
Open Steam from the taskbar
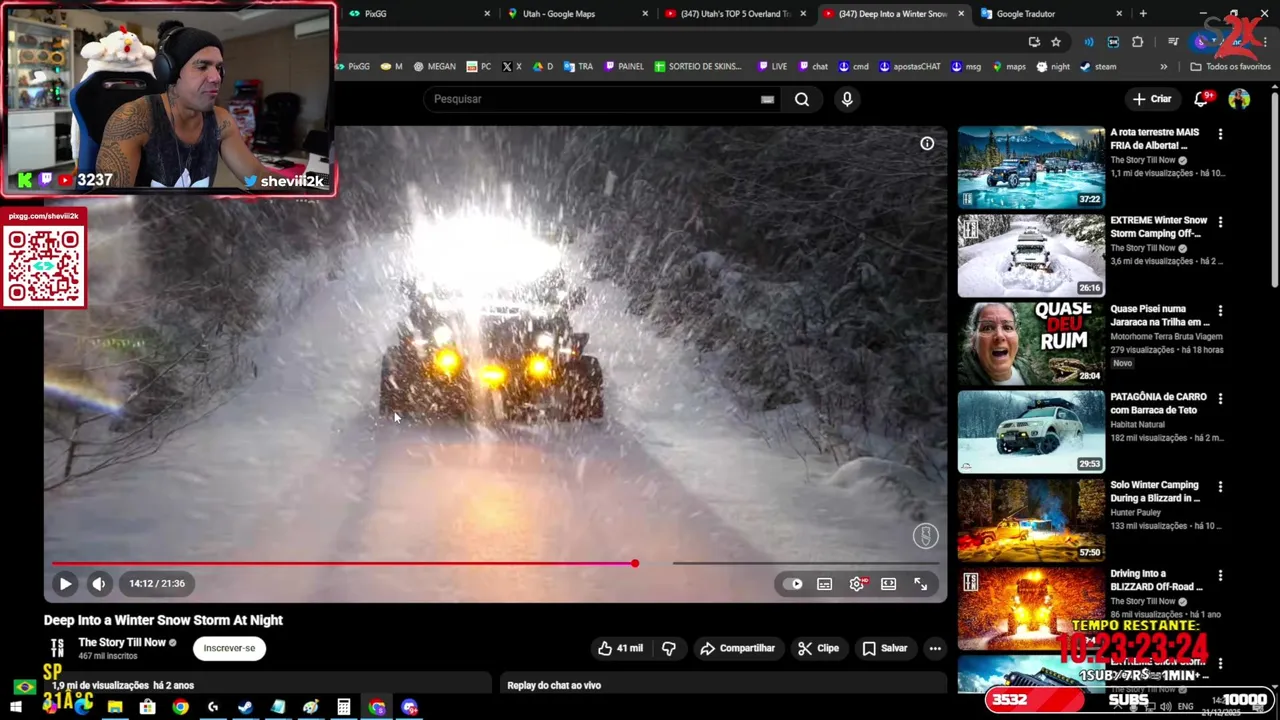[245, 707]
